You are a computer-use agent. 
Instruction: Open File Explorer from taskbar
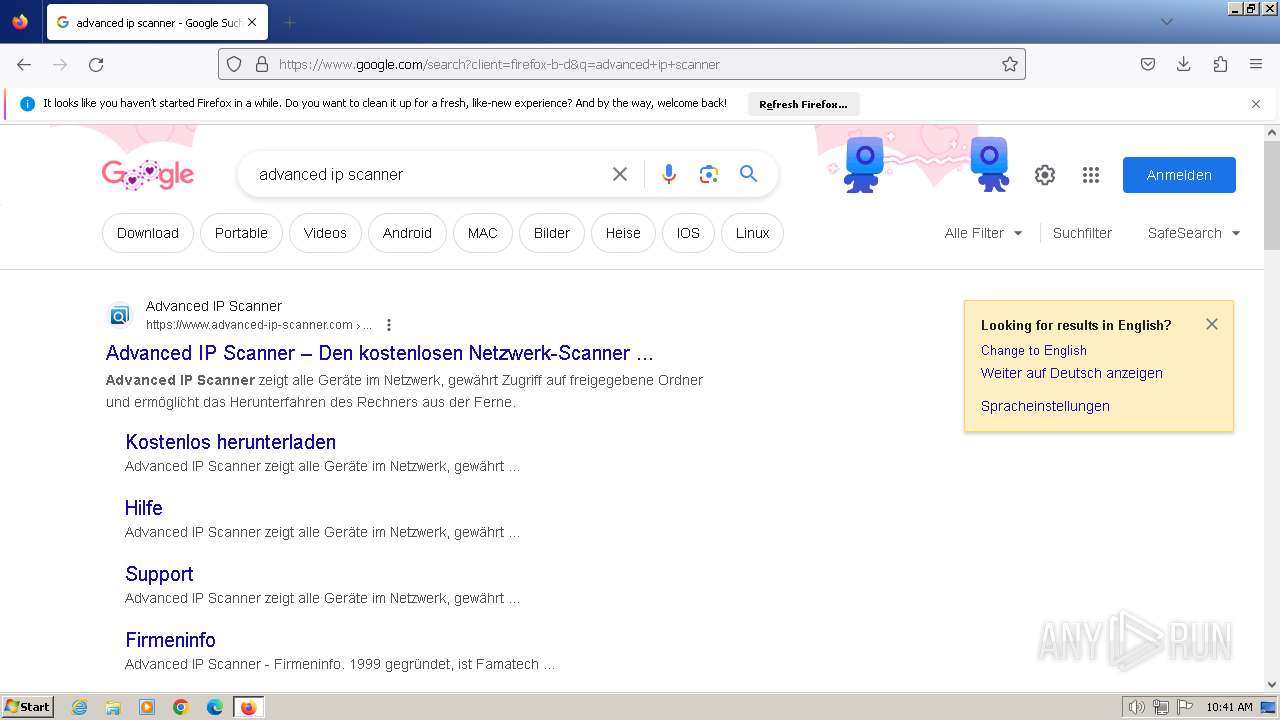113,707
